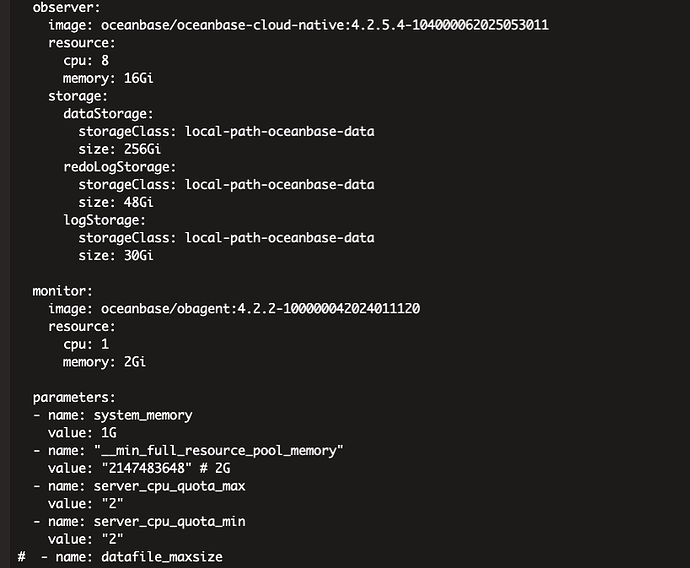Click the logStorage key
Image resolution: width=690 pixels, height=568 pixels.
pos(104,220)
